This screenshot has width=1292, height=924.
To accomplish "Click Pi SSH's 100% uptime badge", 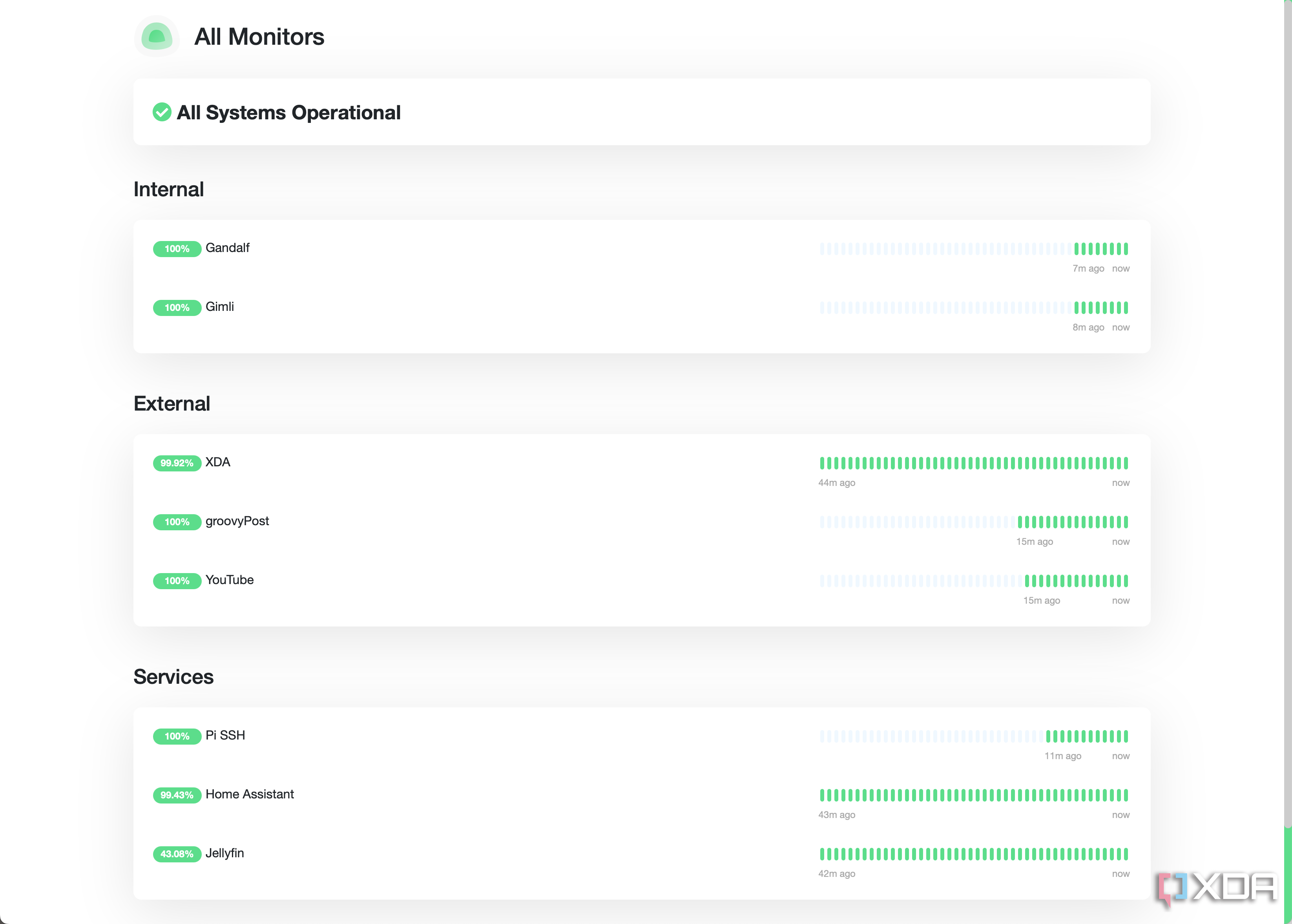I will pos(177,736).
